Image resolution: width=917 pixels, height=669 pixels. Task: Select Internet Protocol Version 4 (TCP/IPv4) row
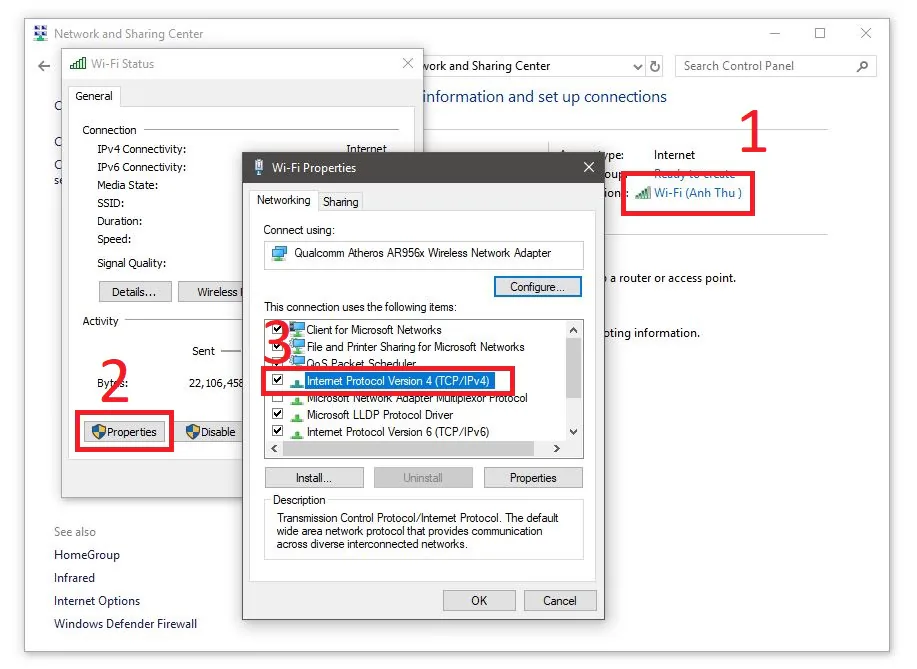pyautogui.click(x=398, y=381)
